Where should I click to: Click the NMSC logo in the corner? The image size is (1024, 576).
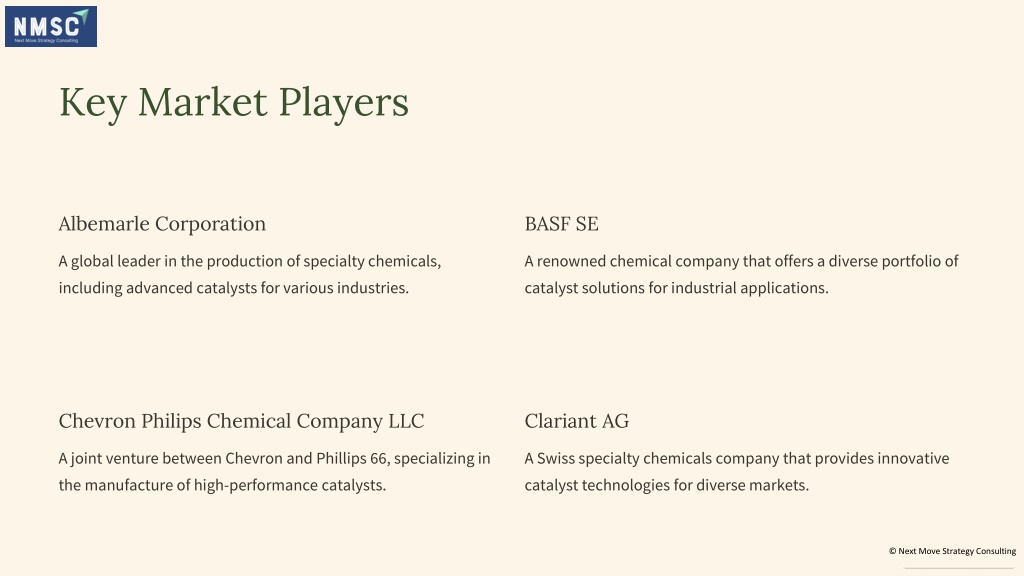coord(51,27)
